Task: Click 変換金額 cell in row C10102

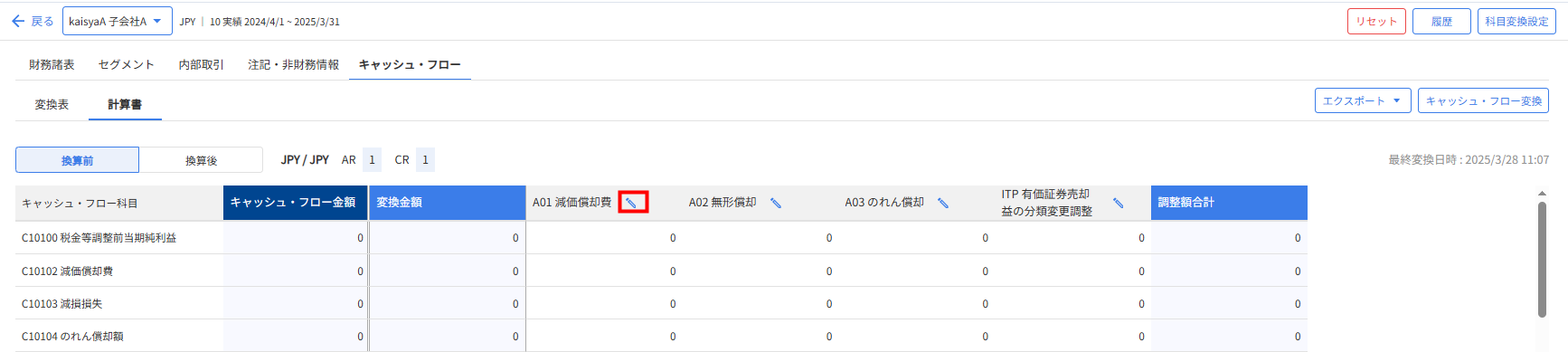Action: (x=448, y=271)
